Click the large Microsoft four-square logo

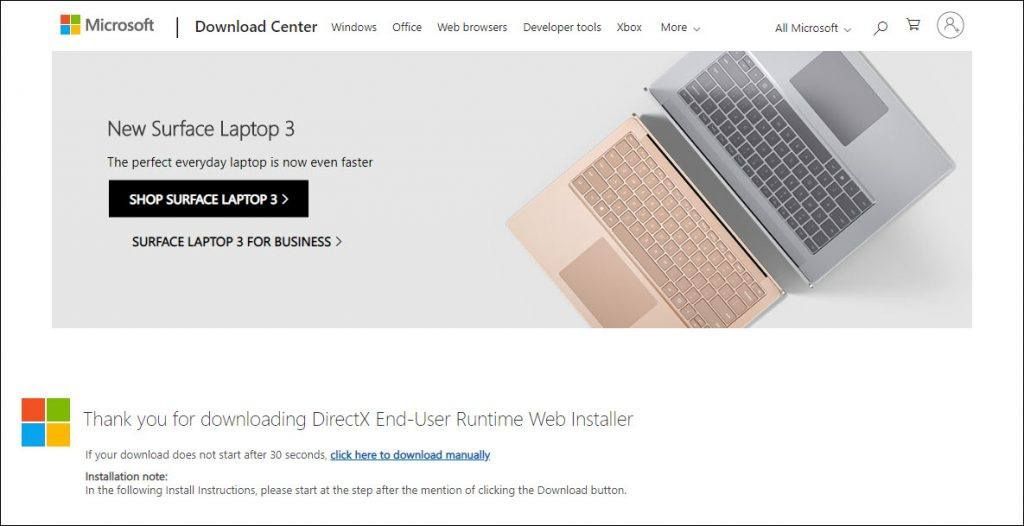pos(46,422)
